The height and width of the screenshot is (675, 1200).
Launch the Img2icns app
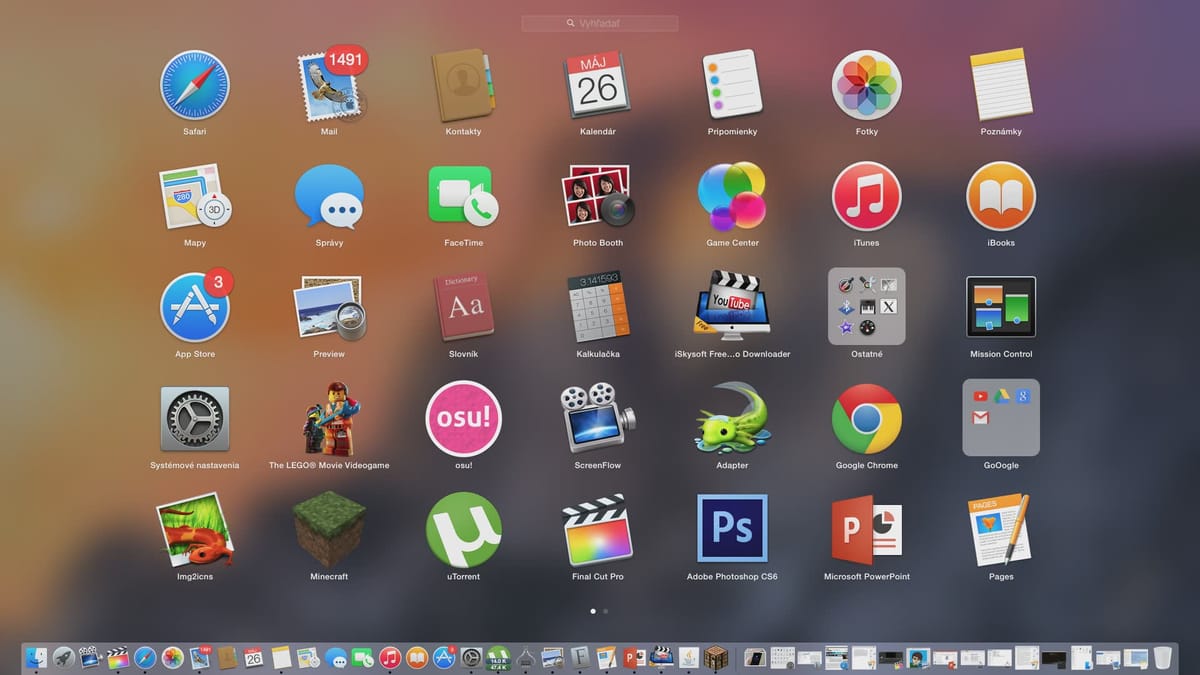click(195, 530)
